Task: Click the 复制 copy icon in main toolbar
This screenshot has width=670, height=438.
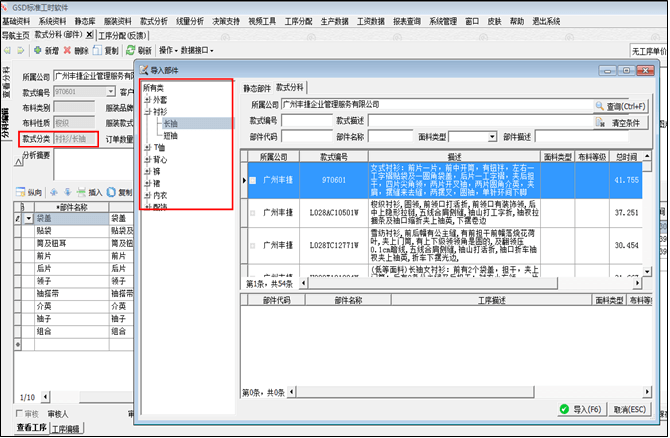Action: coord(97,50)
